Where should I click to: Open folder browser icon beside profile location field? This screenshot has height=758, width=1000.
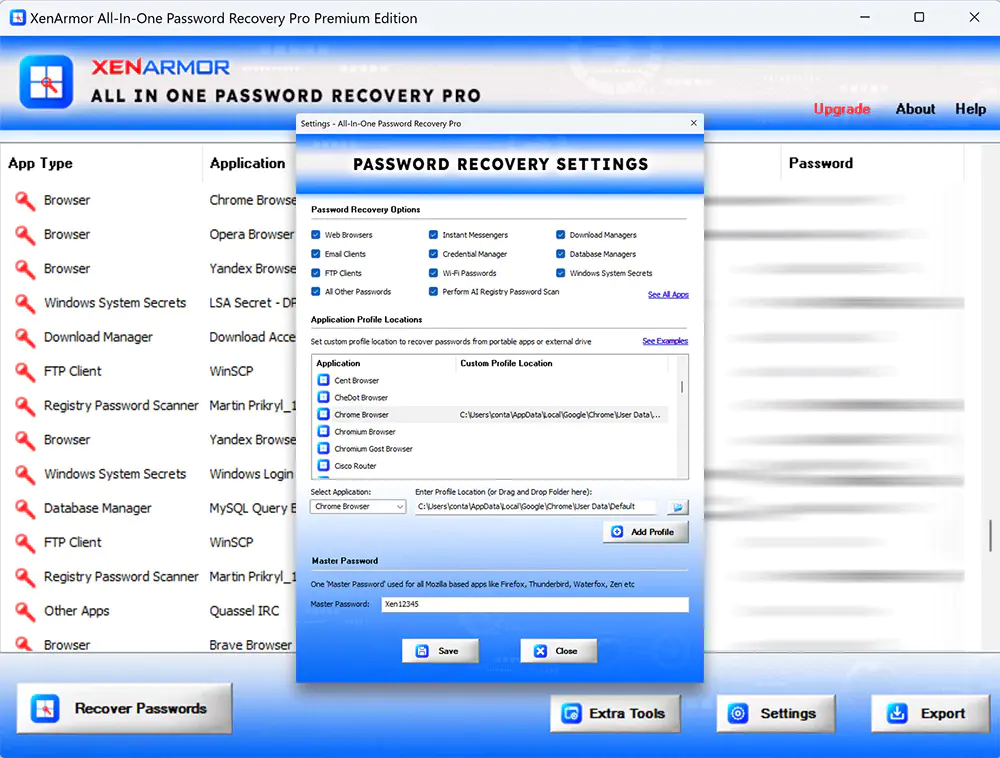pos(678,507)
